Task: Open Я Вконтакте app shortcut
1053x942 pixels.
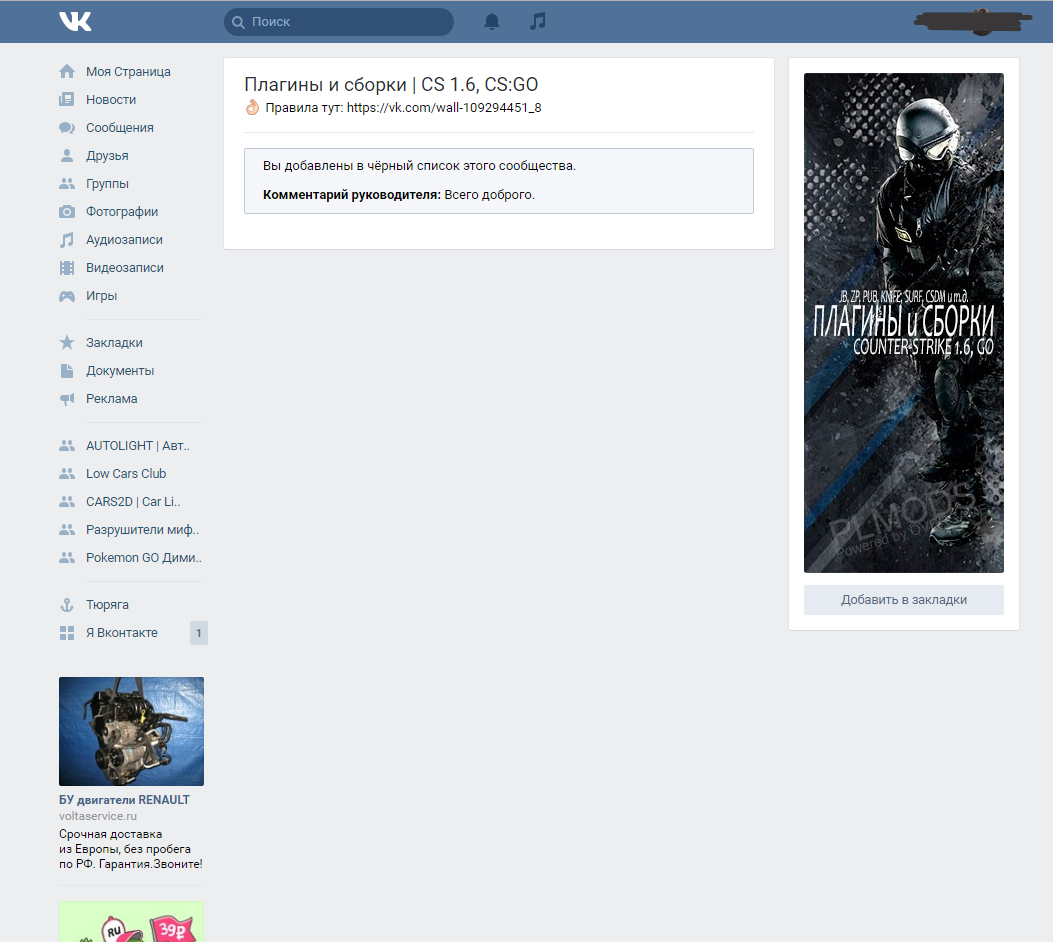Action: [122, 632]
